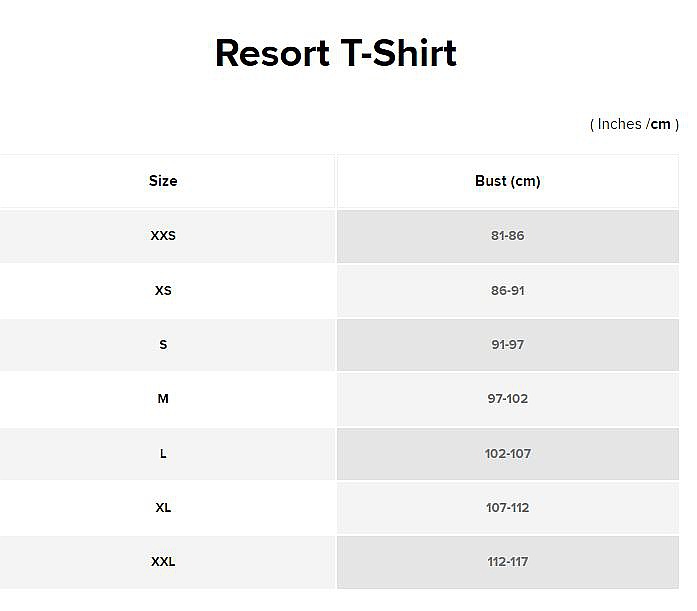Click the XS size row label
Image resolution: width=697 pixels, height=611 pixels.
click(163, 291)
